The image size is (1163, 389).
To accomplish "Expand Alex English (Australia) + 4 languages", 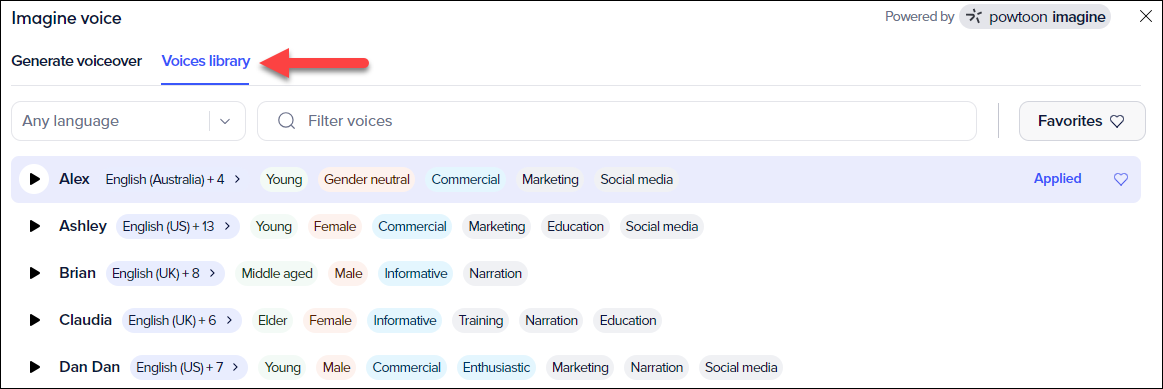I will coord(174,179).
